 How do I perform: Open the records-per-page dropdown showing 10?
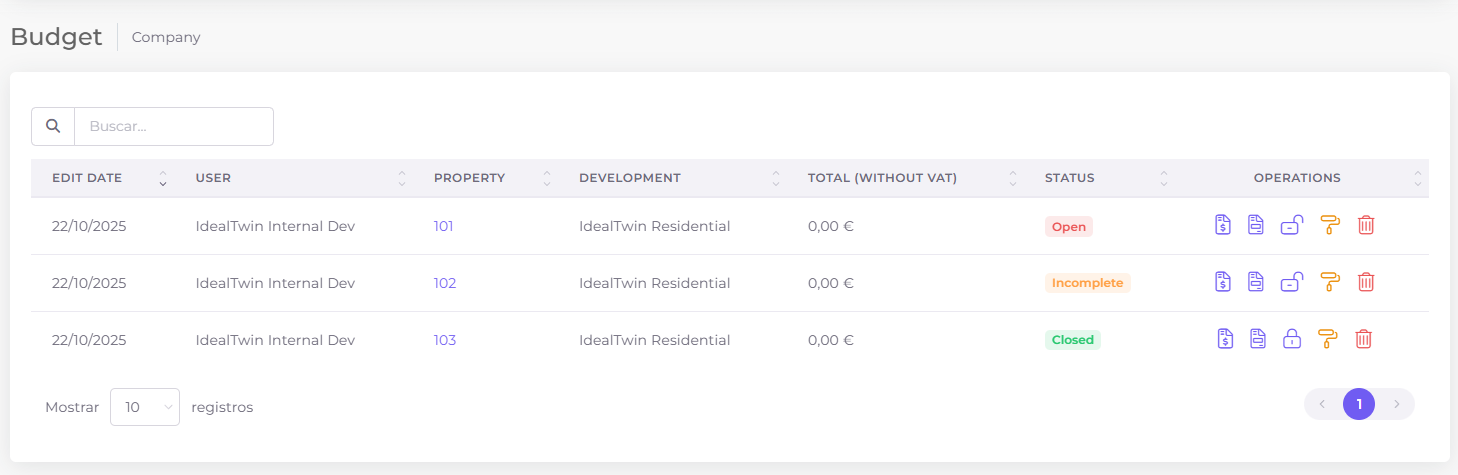pos(144,407)
